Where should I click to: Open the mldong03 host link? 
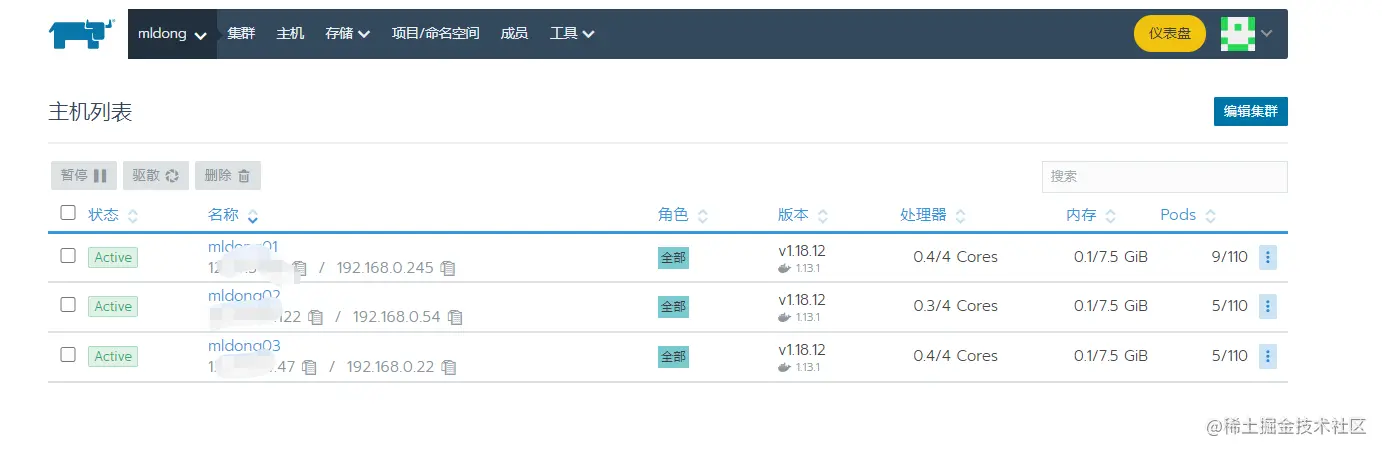(x=244, y=346)
